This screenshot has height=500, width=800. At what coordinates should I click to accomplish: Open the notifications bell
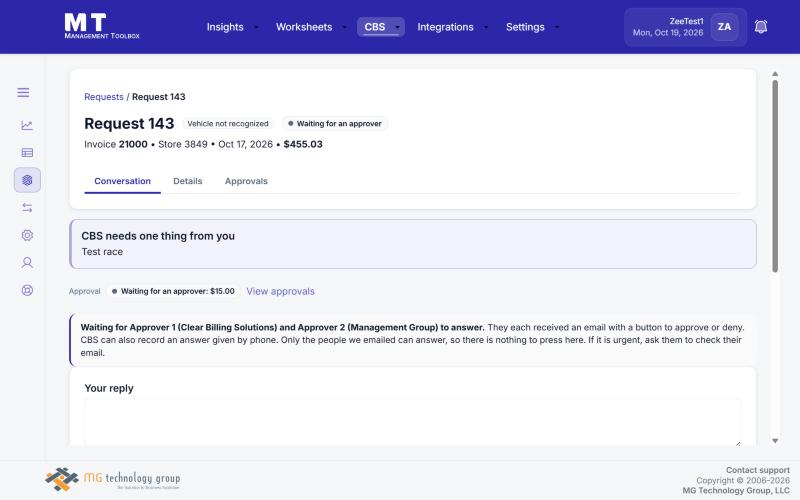point(761,27)
